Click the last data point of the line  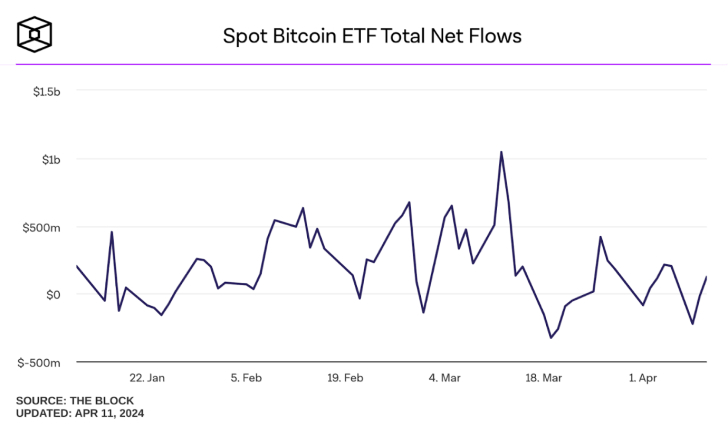tap(706, 277)
